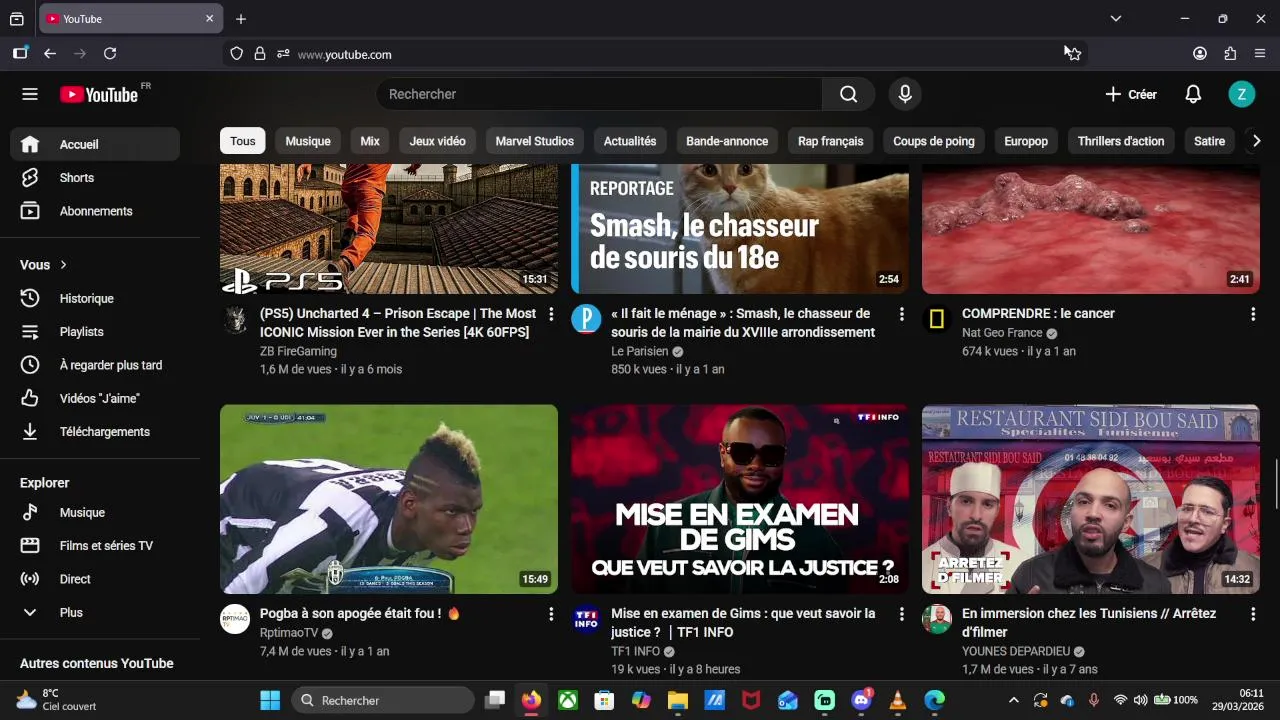
Task: Expand the Vous section chevron
Action: click(63, 265)
